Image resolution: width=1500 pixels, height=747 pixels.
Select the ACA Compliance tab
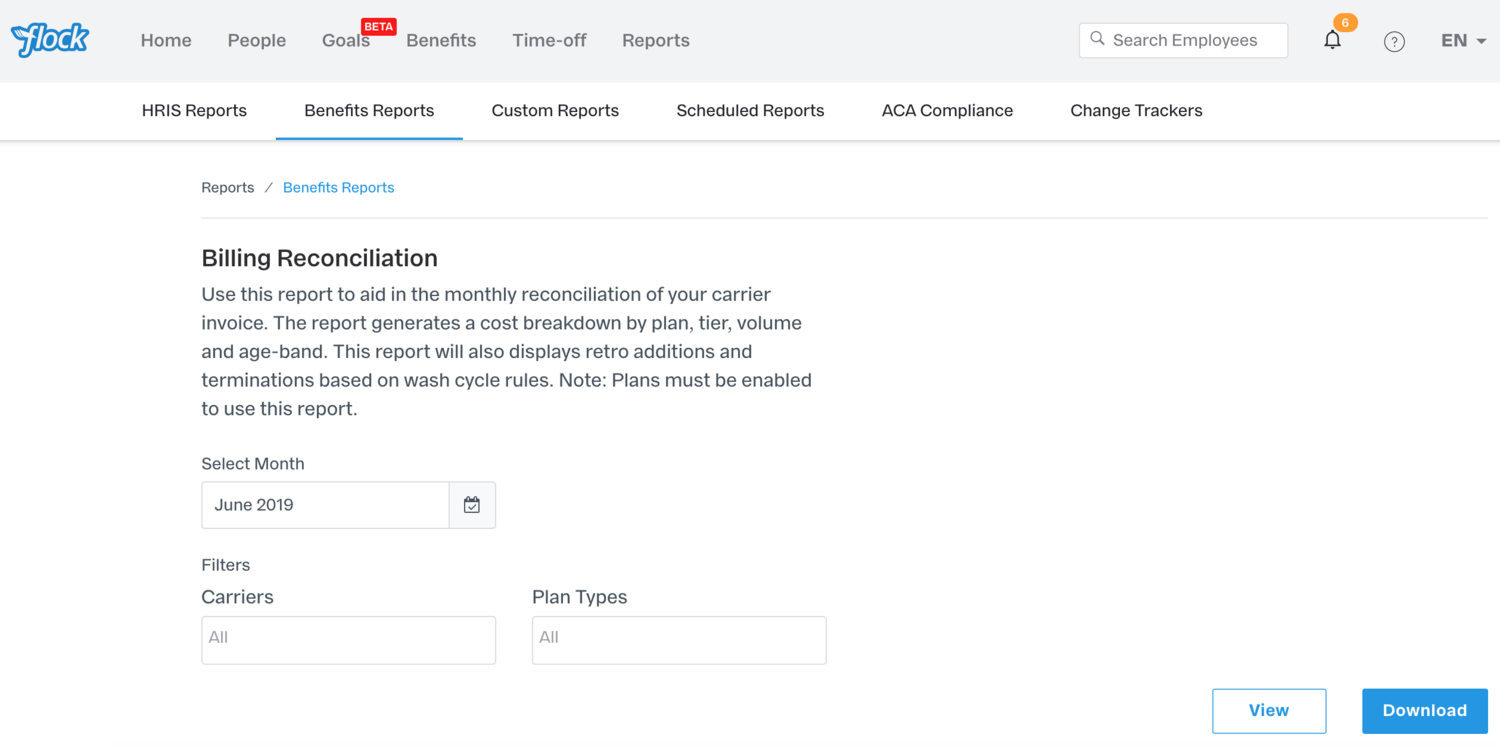947,111
